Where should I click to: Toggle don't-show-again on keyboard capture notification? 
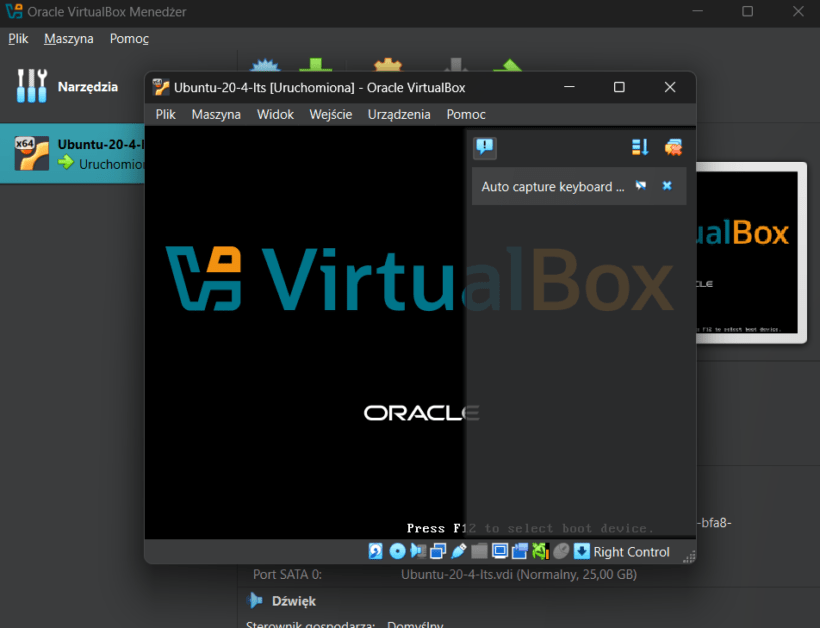(640, 186)
